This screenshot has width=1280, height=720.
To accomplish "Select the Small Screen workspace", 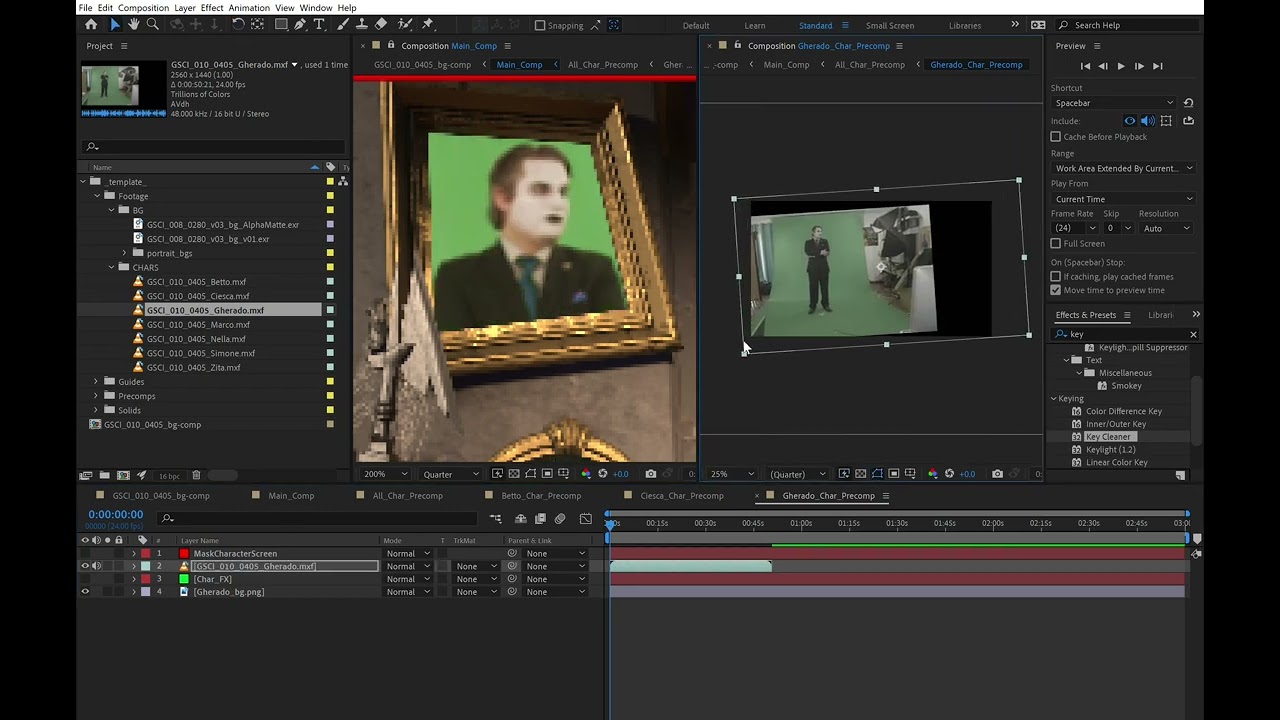I will point(889,26).
